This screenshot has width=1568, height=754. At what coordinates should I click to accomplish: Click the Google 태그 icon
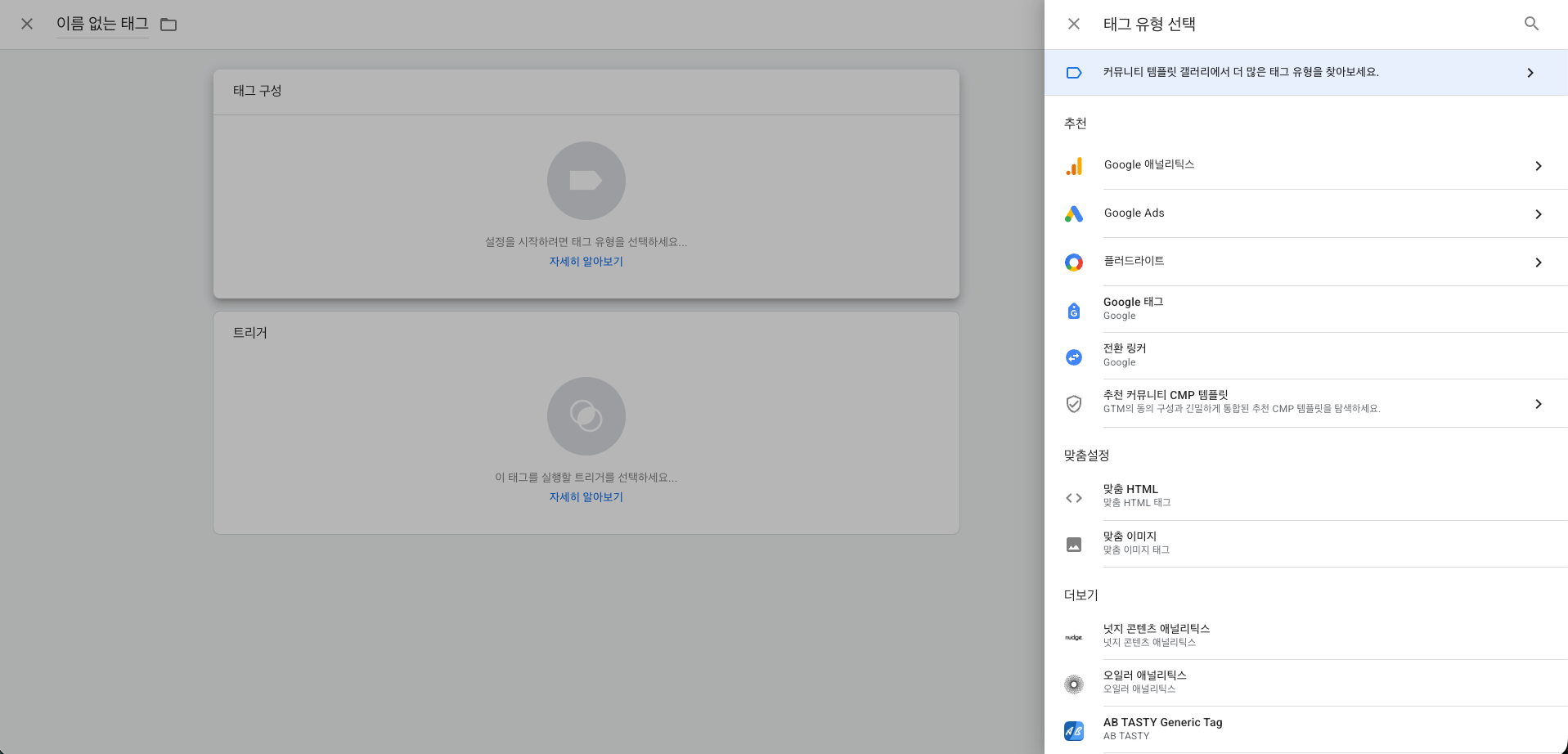[1074, 309]
